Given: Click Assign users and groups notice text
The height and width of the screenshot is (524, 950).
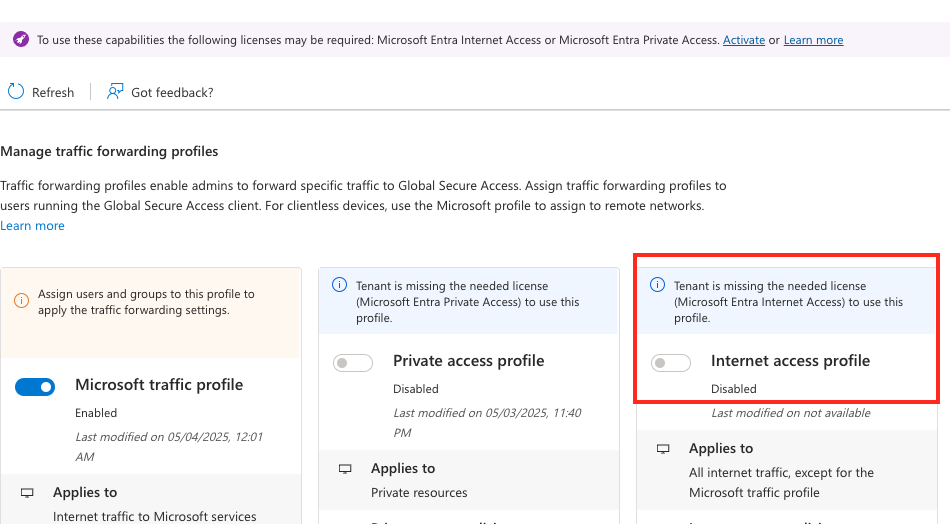Looking at the screenshot, I should click(x=146, y=302).
